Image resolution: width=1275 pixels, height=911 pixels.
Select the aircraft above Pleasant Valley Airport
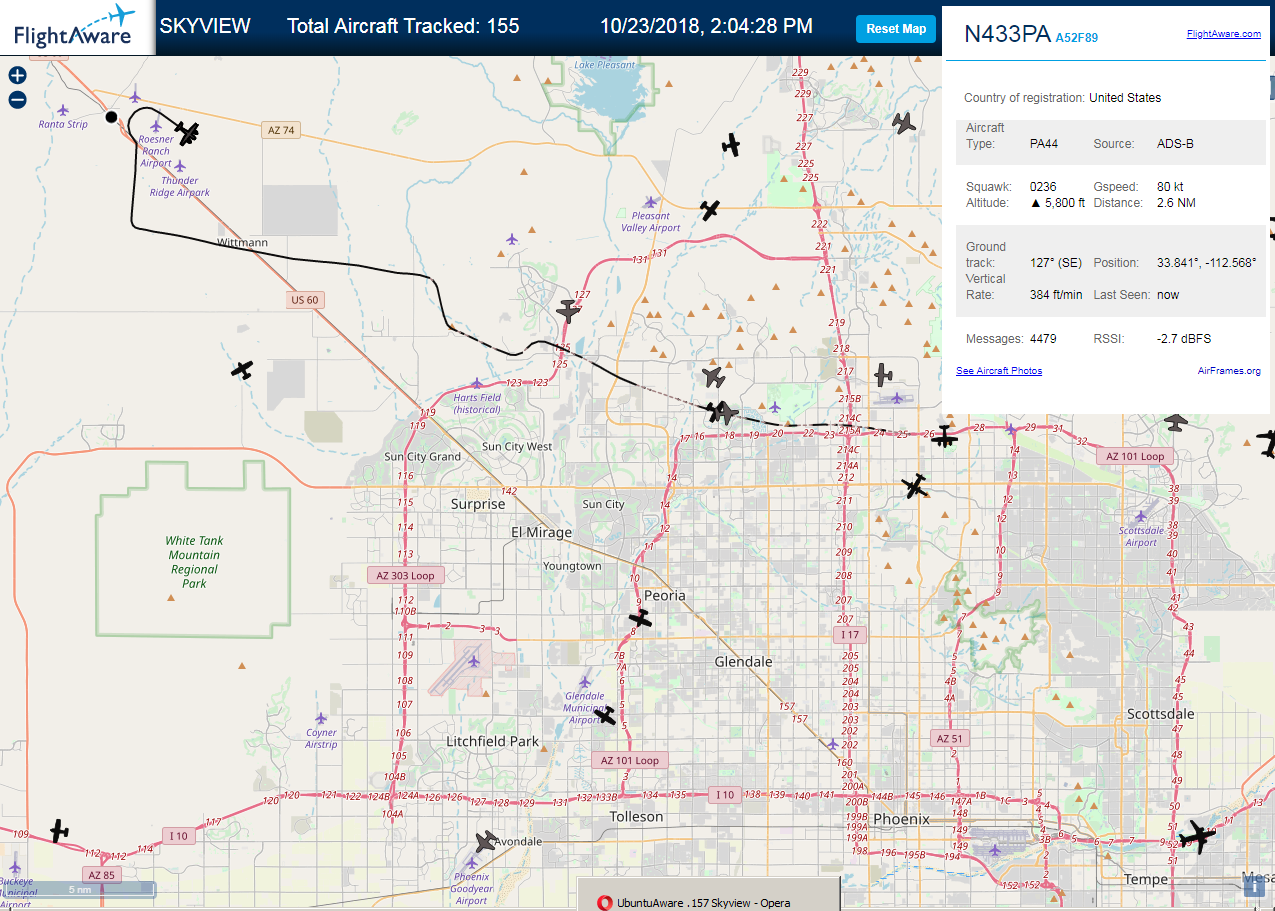(x=710, y=210)
